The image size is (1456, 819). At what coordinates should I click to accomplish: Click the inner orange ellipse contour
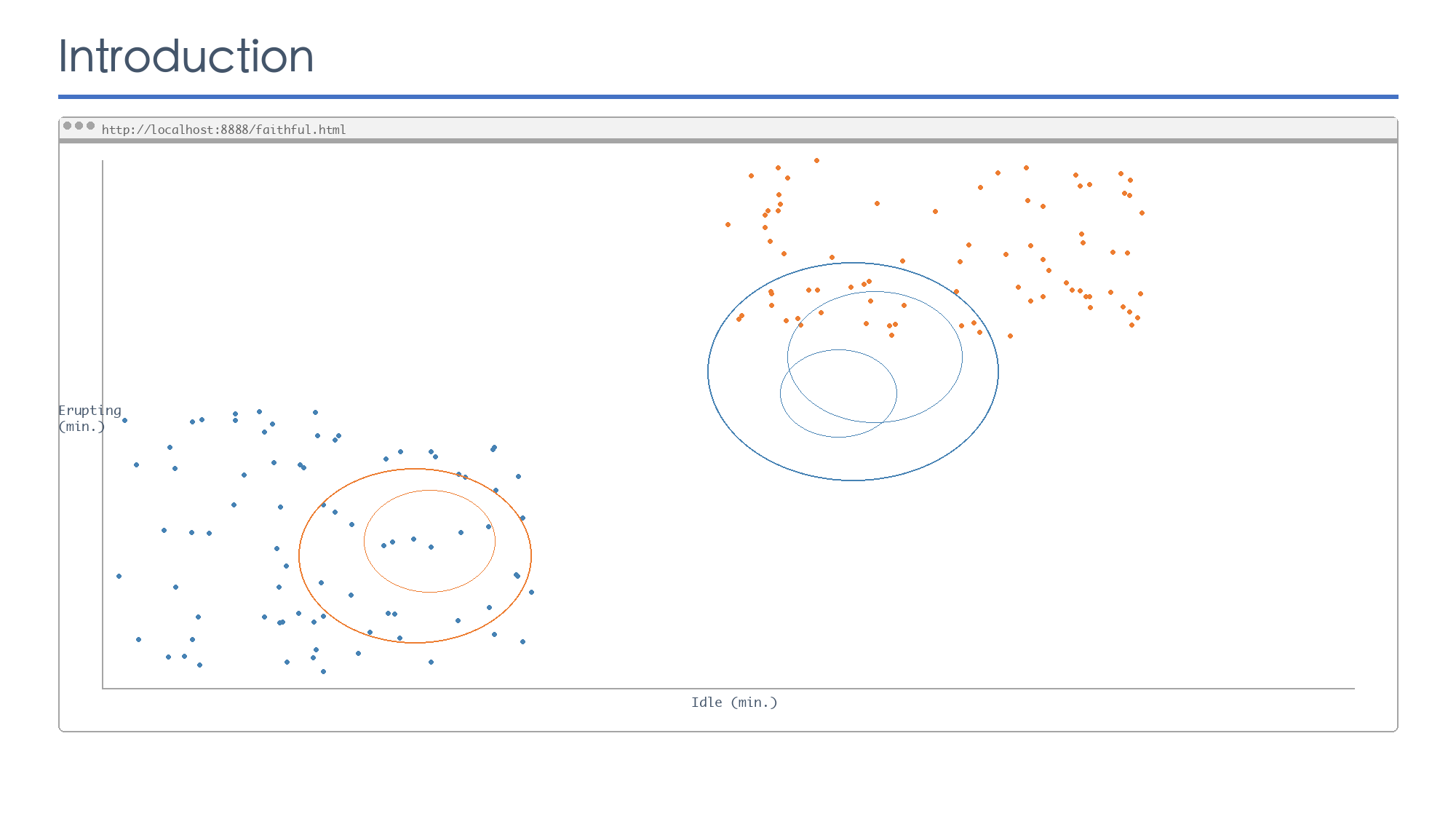pyautogui.click(x=429, y=541)
